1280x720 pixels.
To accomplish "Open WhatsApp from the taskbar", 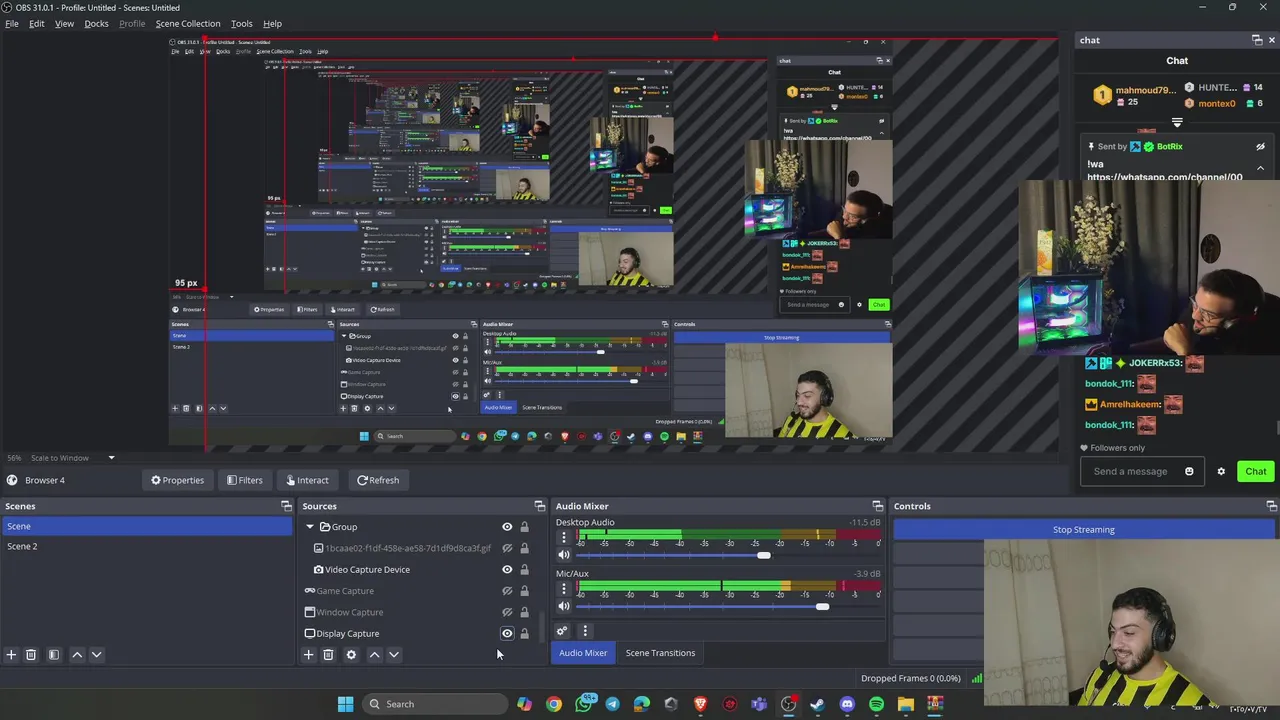I will [584, 704].
